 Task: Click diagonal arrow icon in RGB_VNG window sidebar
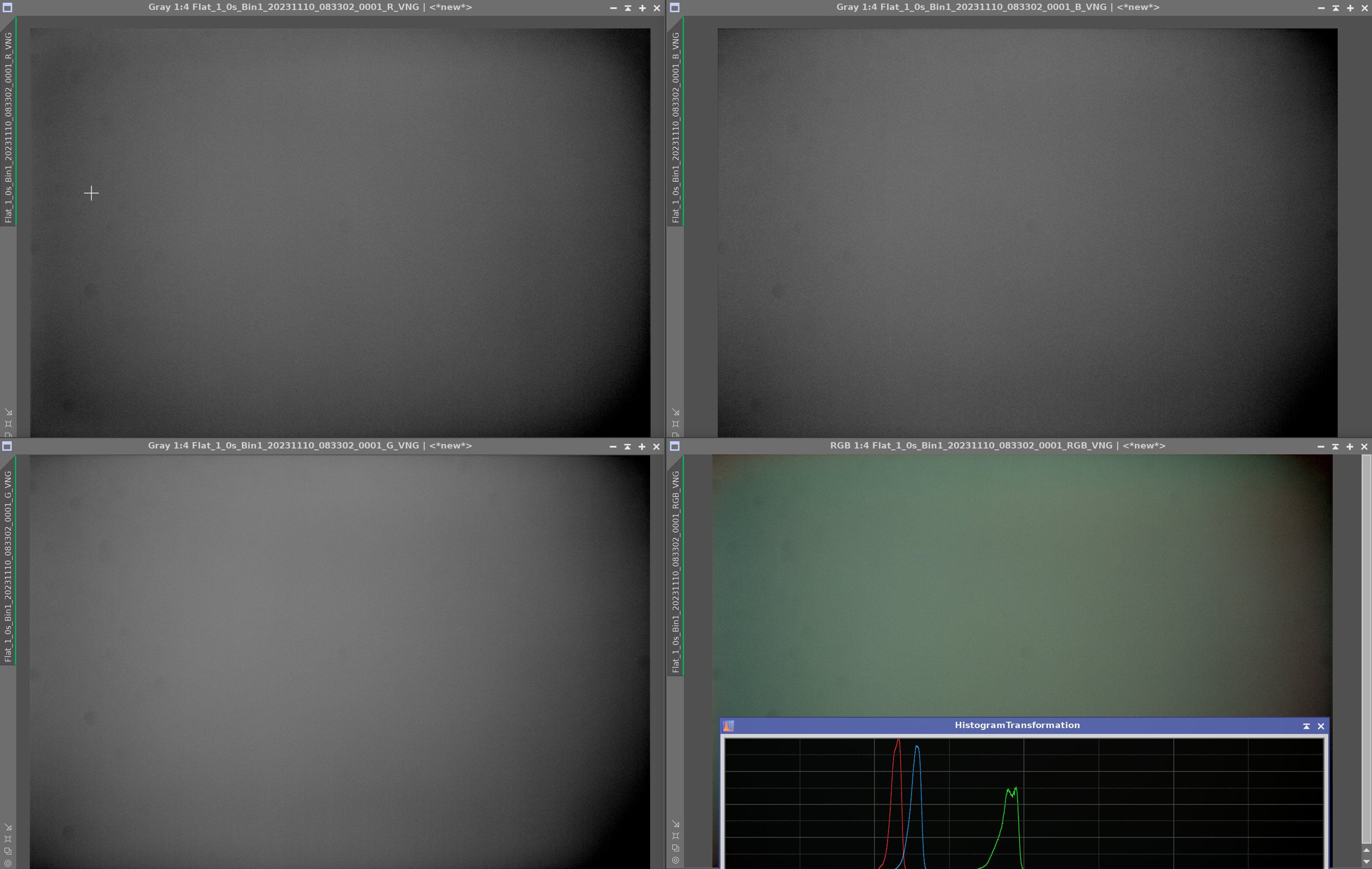pos(676,824)
